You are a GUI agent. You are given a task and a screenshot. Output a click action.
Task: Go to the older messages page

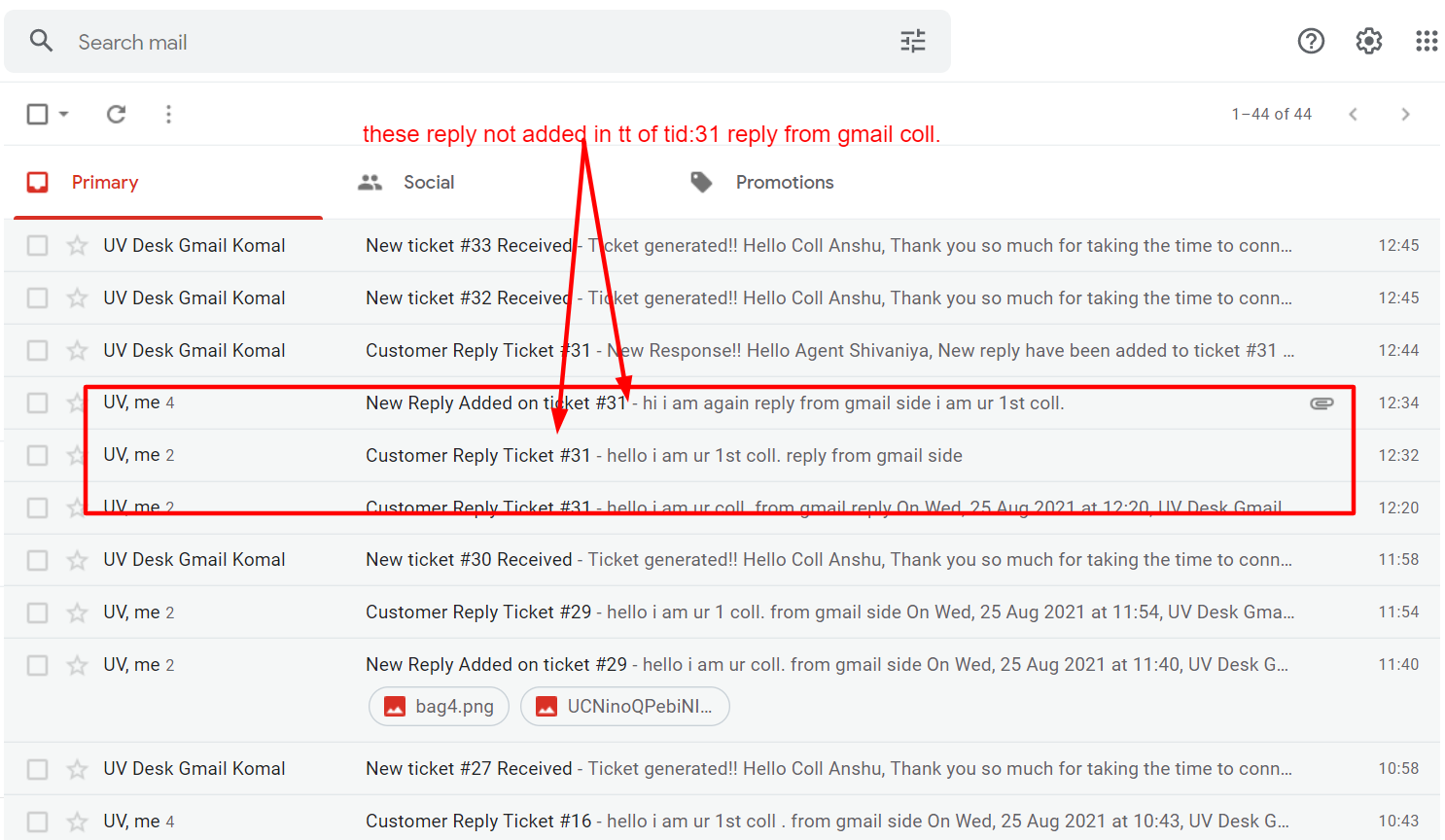[x=1405, y=114]
